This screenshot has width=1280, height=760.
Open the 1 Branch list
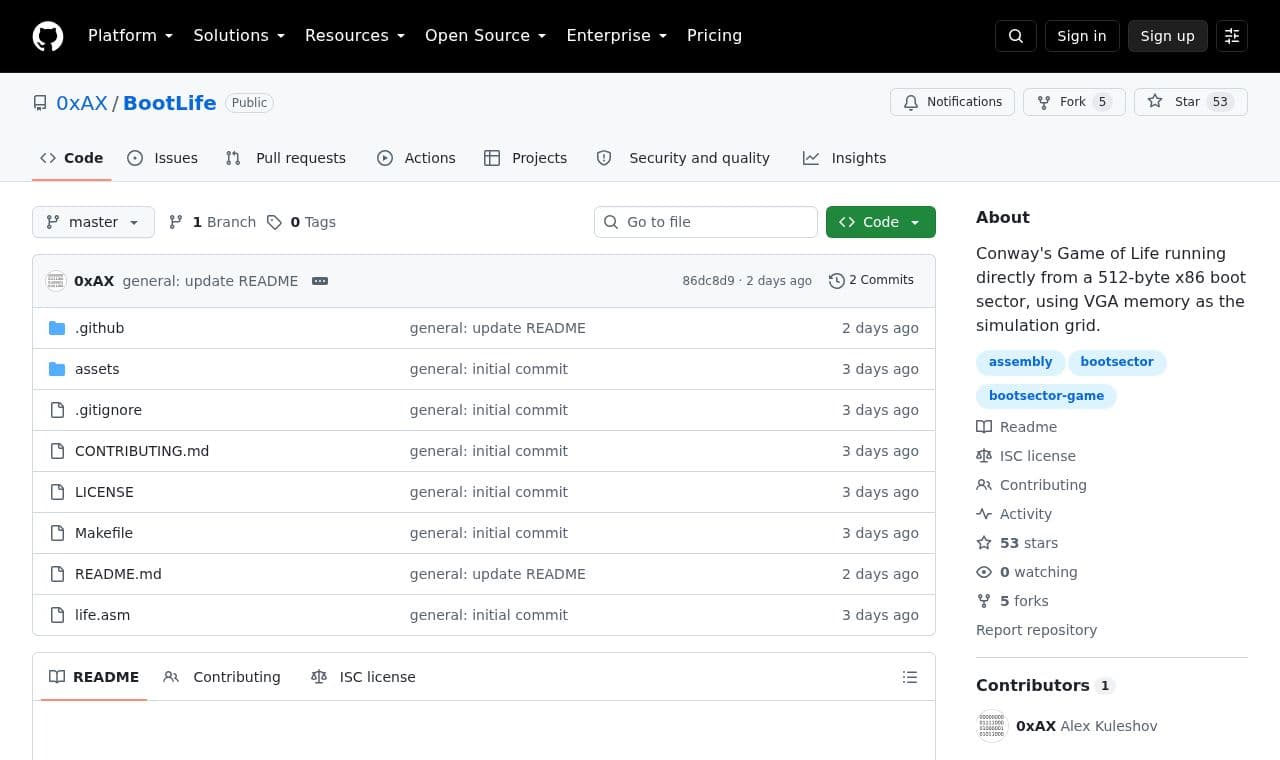point(212,222)
